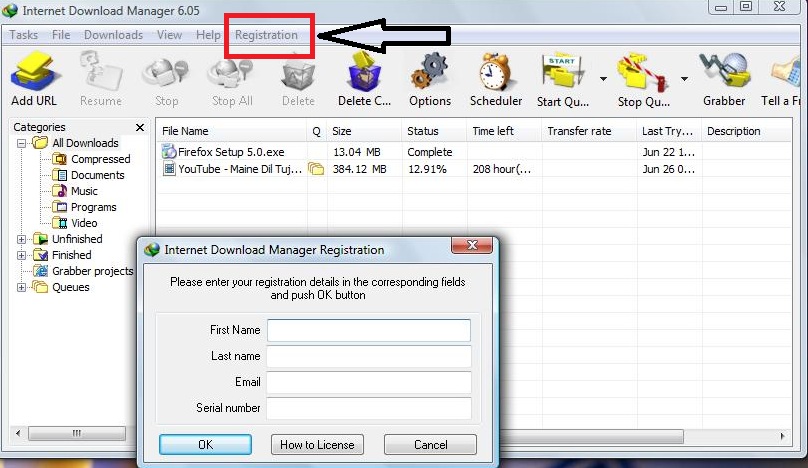Select the Unfinished folder label
The image size is (808, 468).
point(77,239)
